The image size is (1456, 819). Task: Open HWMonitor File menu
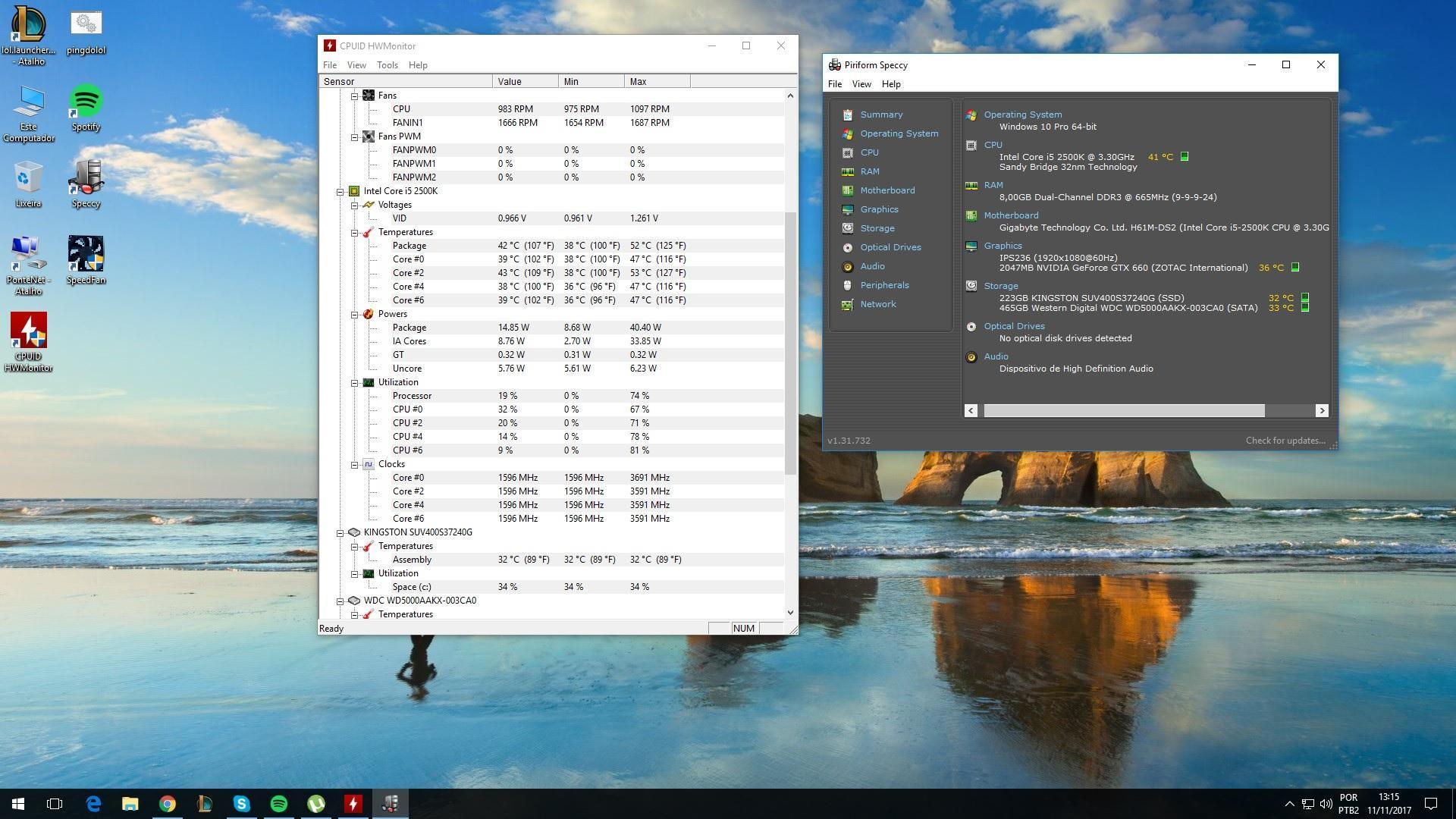pos(330,65)
